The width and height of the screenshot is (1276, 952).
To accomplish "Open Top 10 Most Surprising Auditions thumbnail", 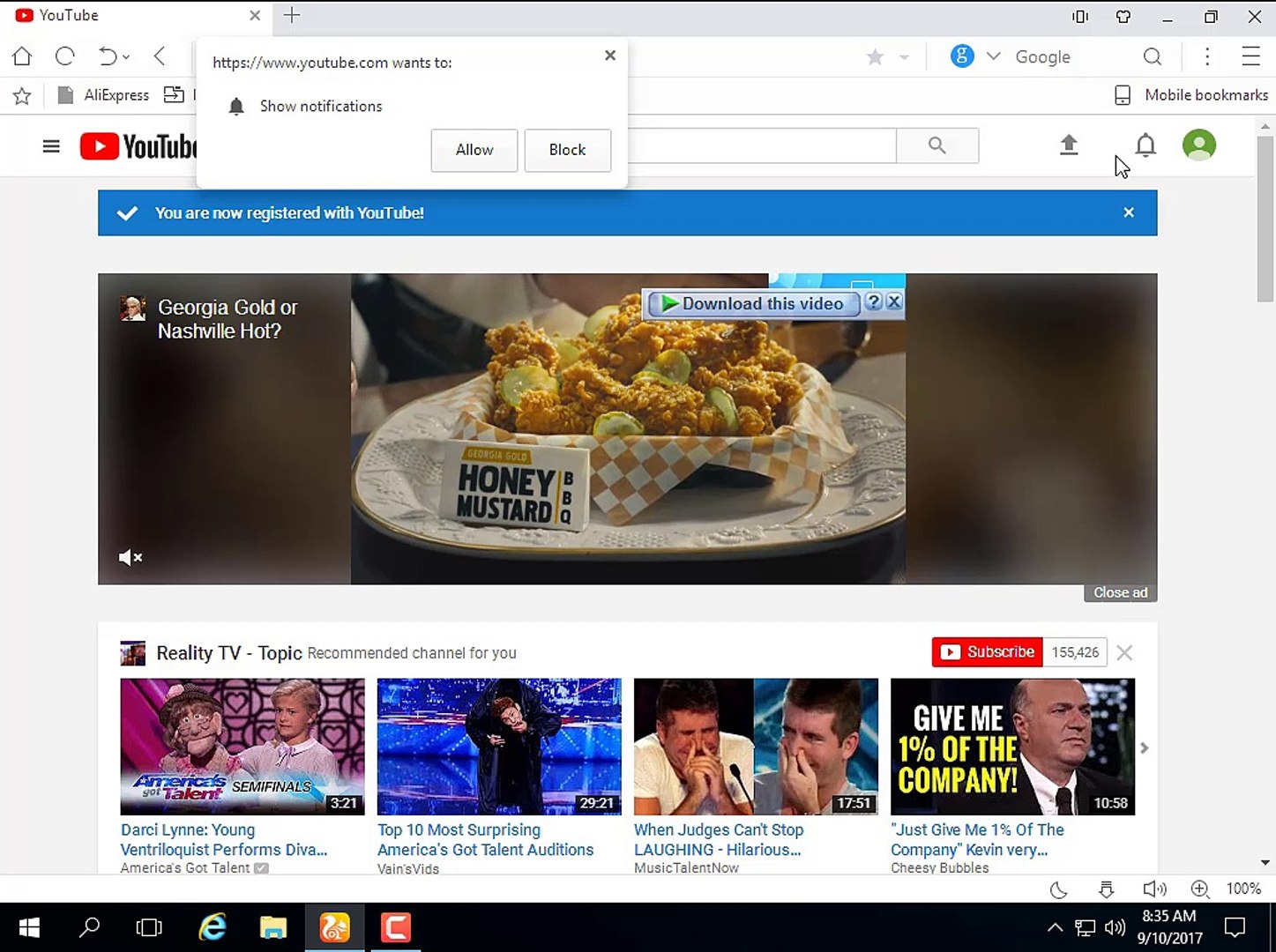I will coord(499,747).
